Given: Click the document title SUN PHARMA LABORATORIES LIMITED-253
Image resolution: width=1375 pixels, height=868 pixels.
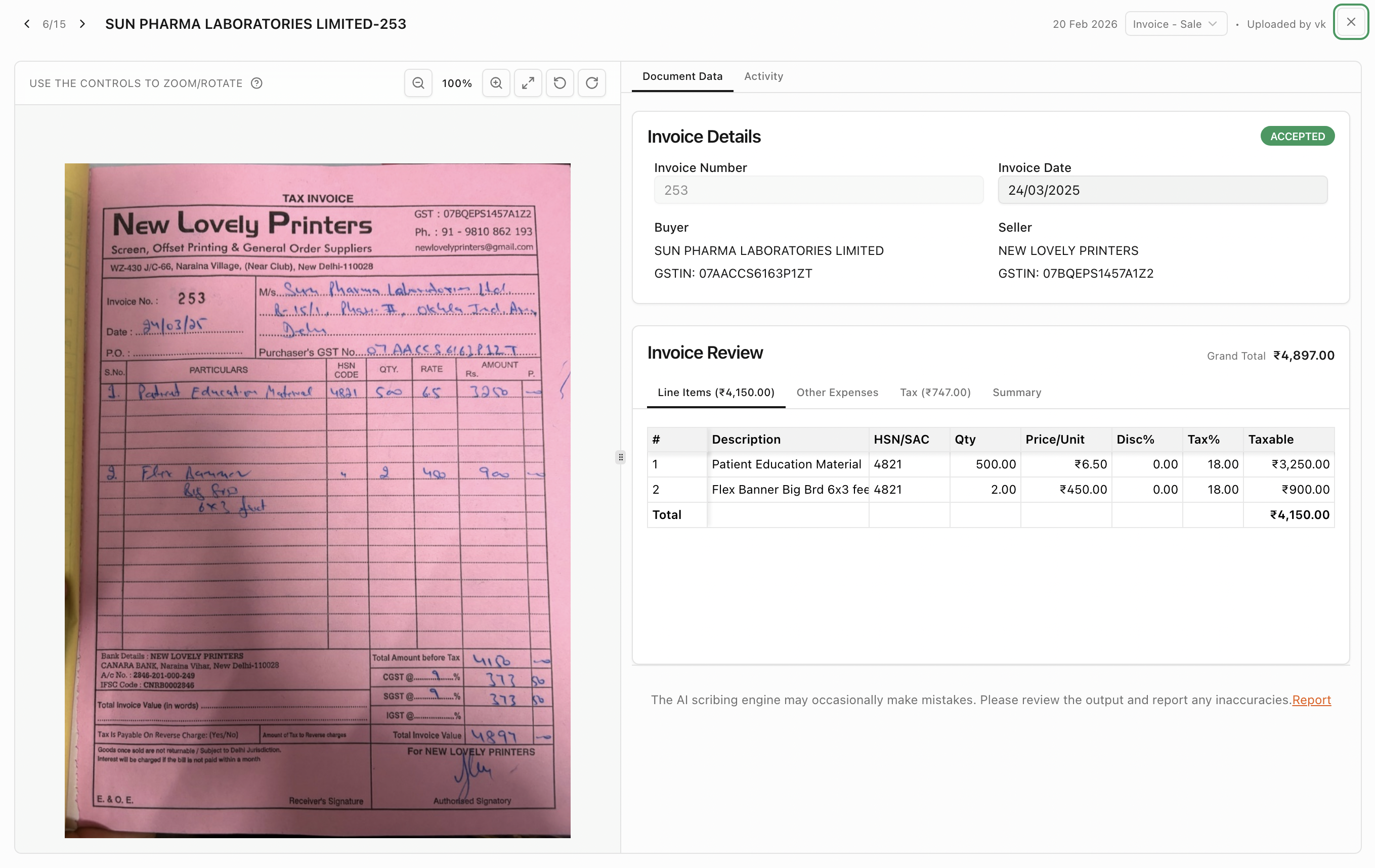Looking at the screenshot, I should pyautogui.click(x=255, y=24).
